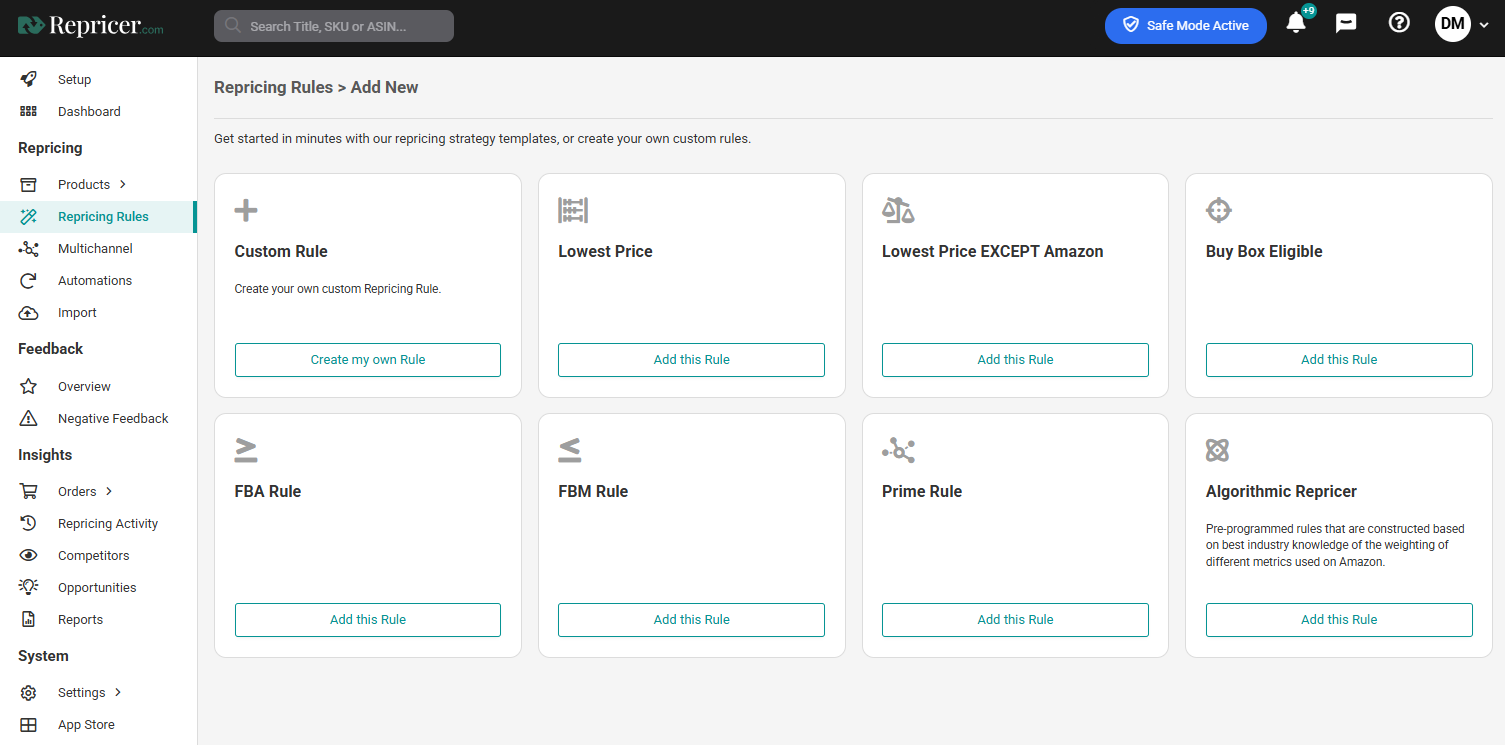Viewport: 1505px width, 745px height.
Task: Click the Reports document icon
Action: [29, 619]
